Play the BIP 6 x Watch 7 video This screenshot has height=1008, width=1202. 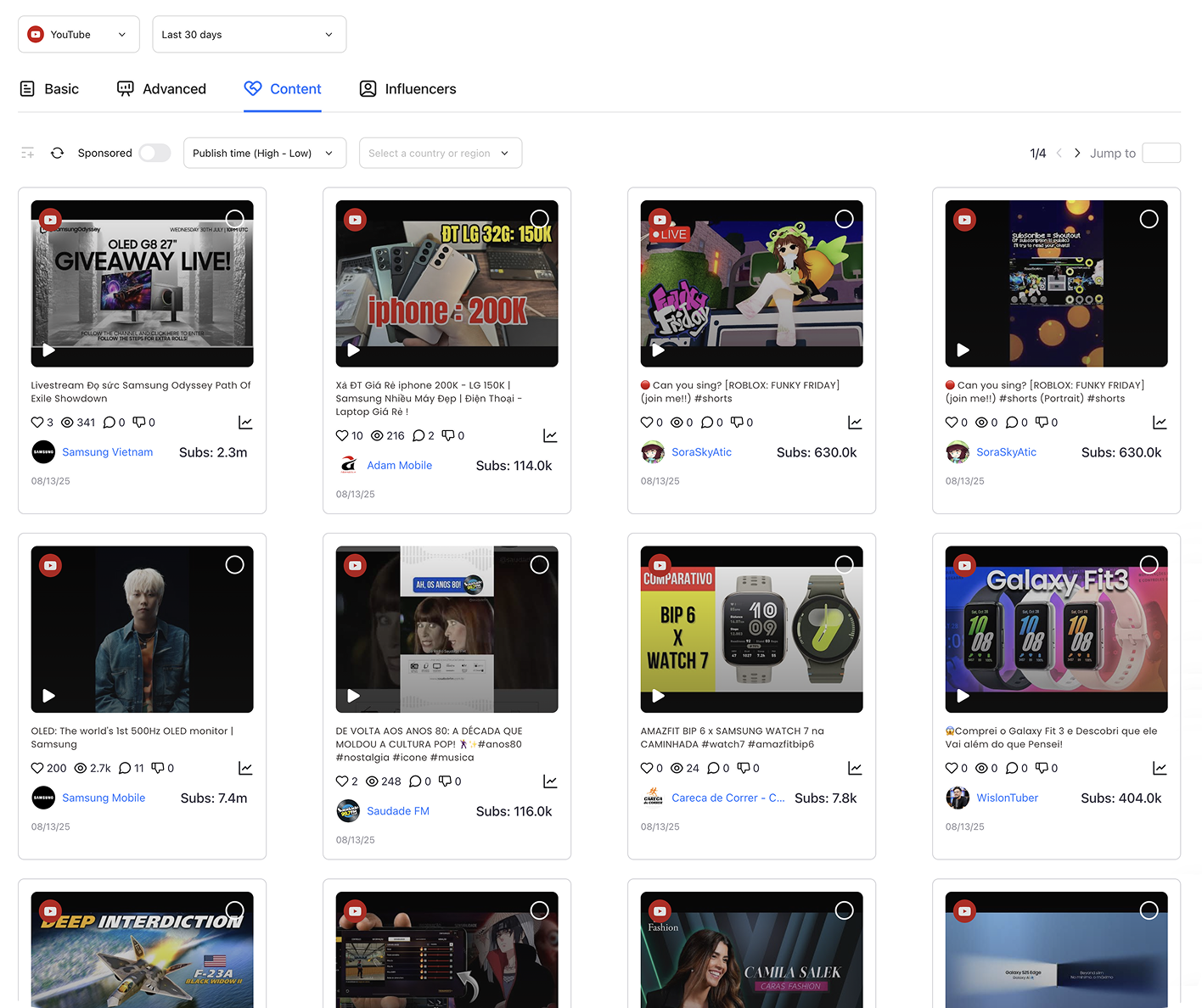point(659,696)
